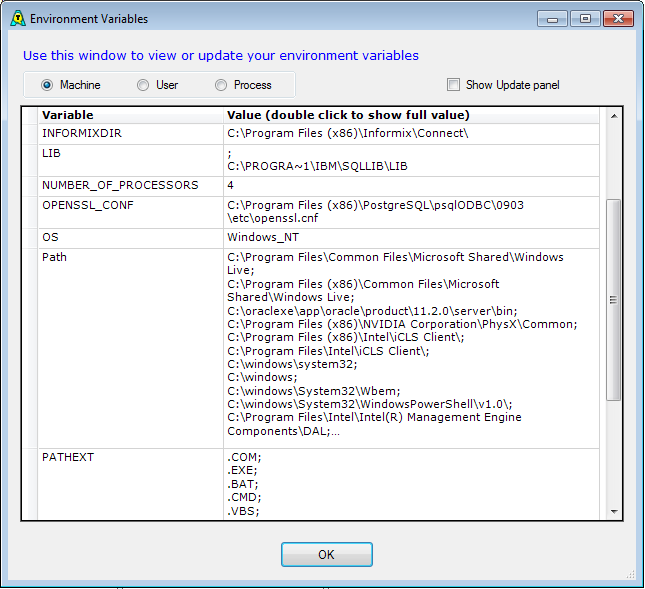Select the OS variable name

point(50,237)
